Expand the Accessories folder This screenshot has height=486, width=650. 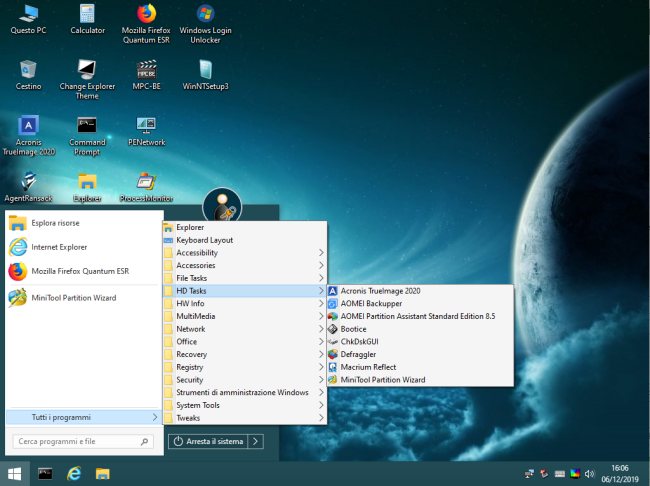pyautogui.click(x=245, y=265)
